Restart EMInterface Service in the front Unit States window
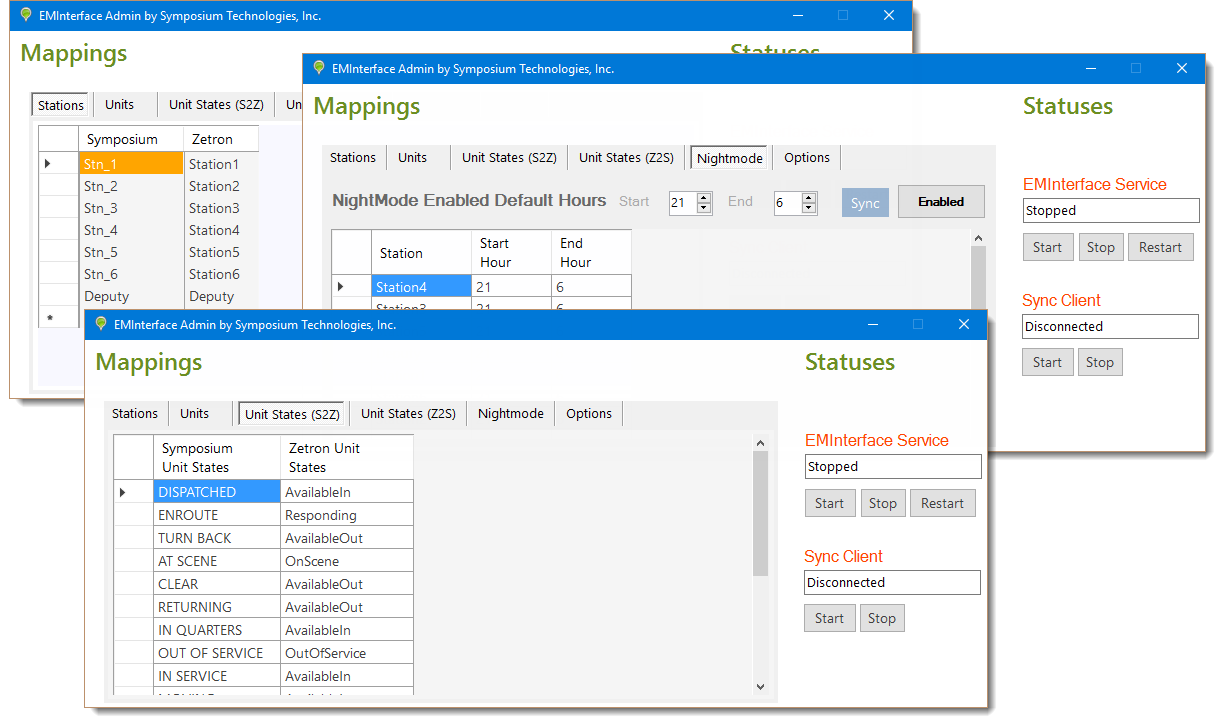 coord(943,504)
